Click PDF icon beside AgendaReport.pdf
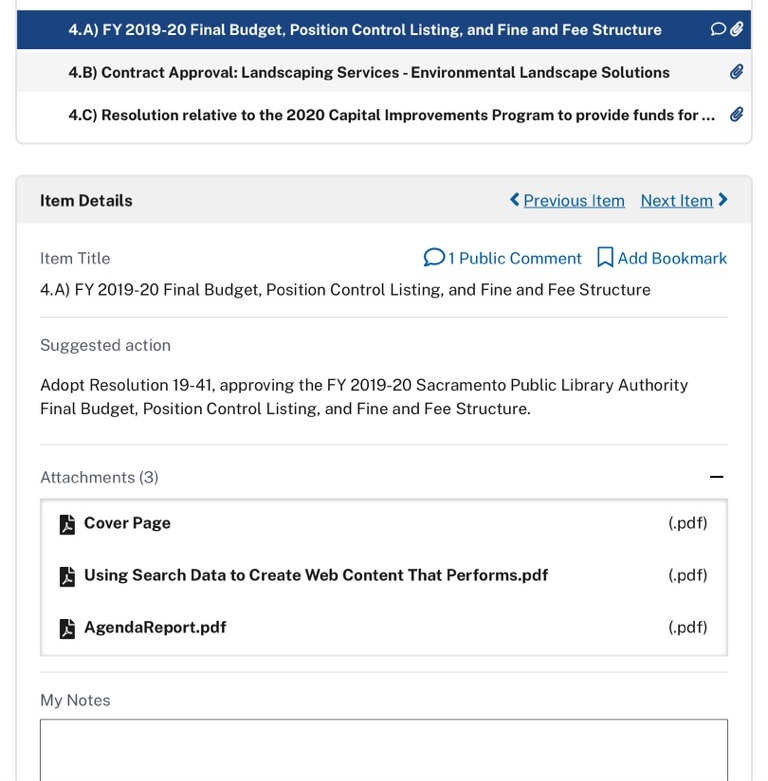 click(67, 629)
